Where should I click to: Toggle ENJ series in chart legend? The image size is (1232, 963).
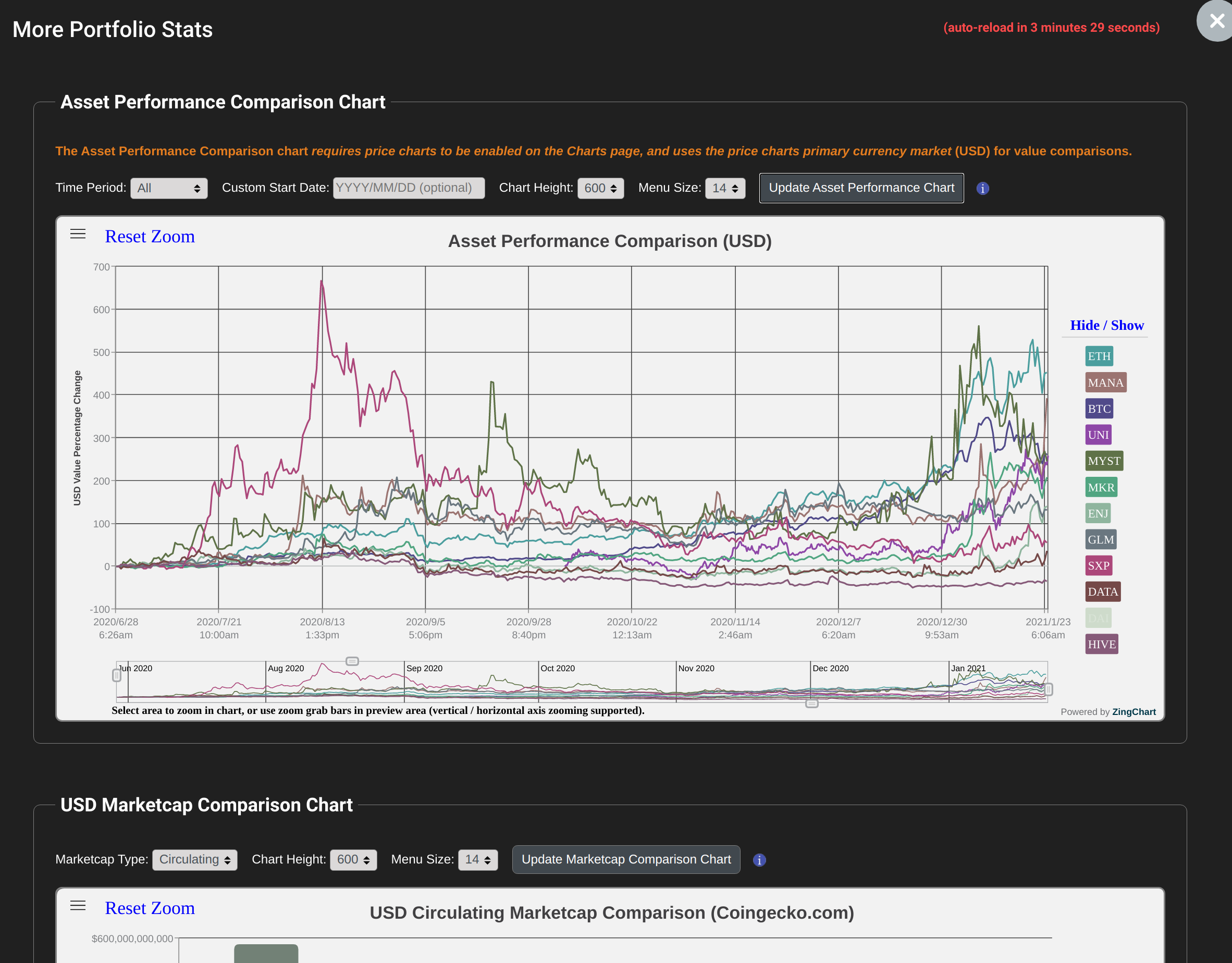1098,513
